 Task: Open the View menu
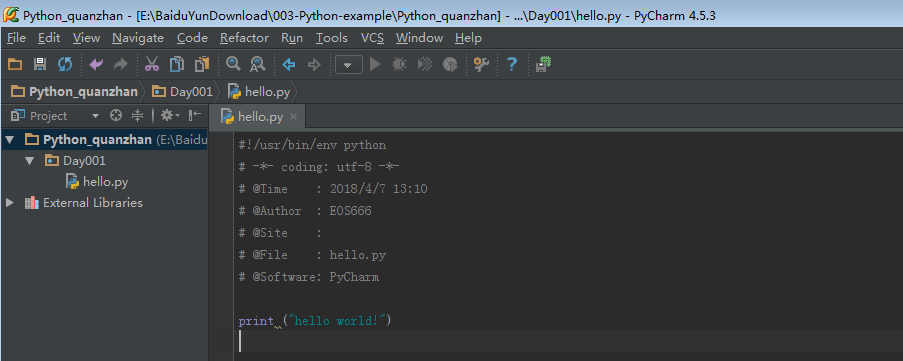coord(86,38)
